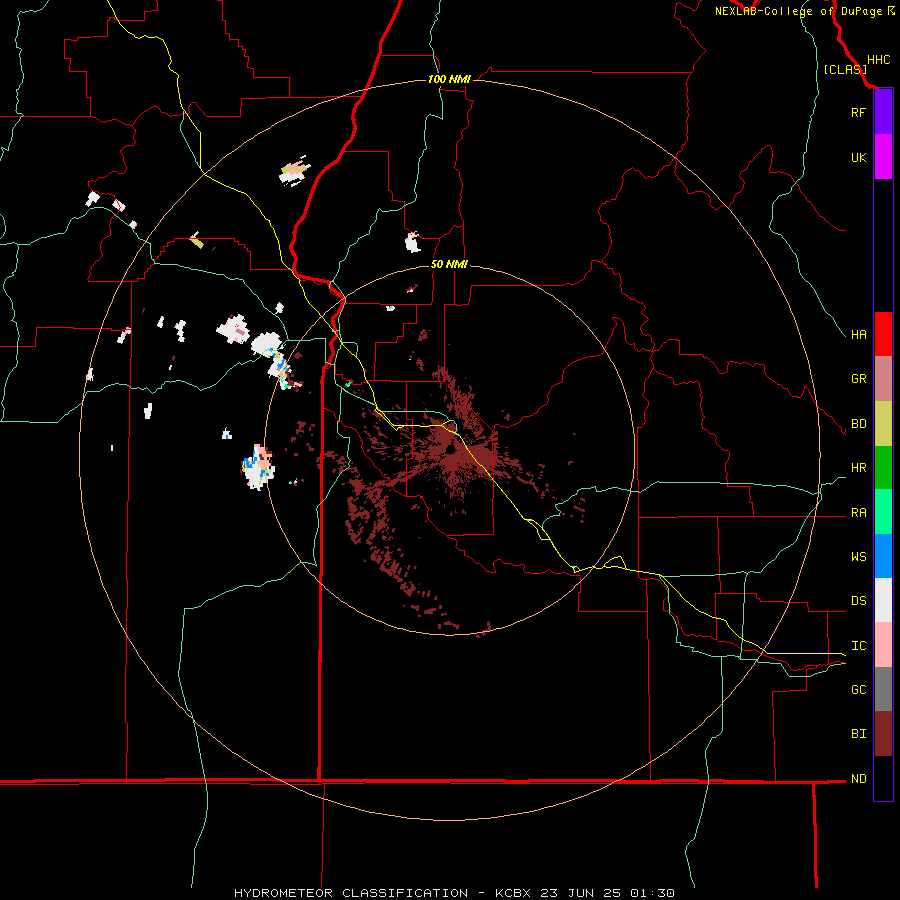The height and width of the screenshot is (900, 900).
Task: Click the RF purple legend swatch
Action: pos(883,112)
